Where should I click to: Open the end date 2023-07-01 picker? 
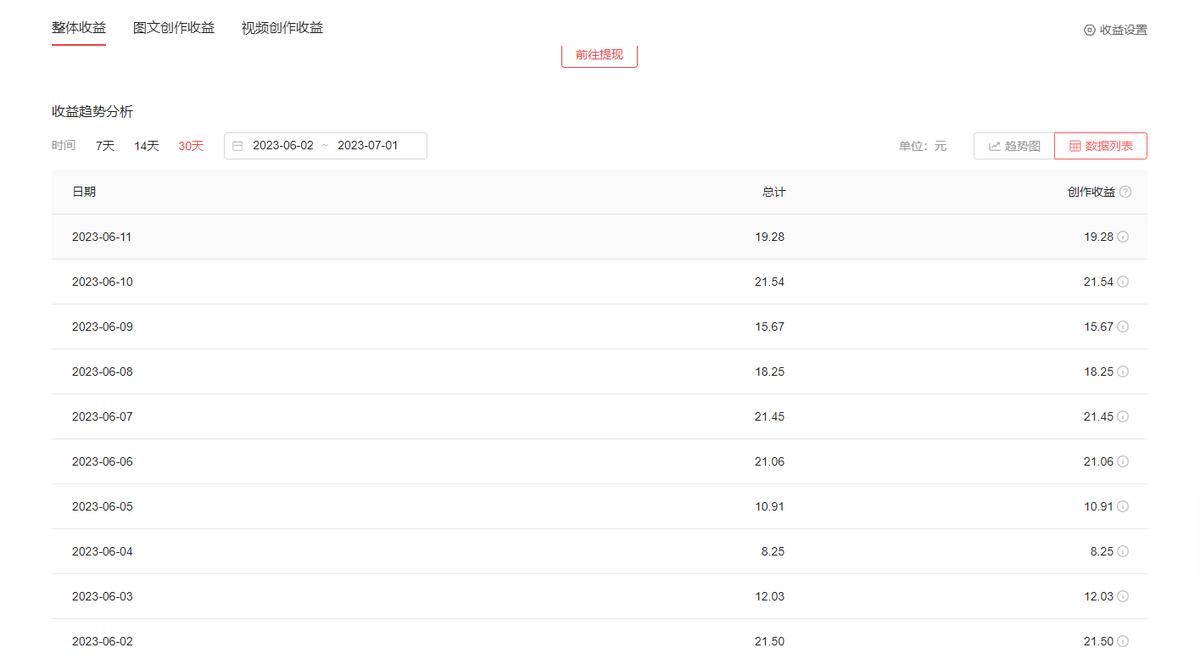coord(368,146)
